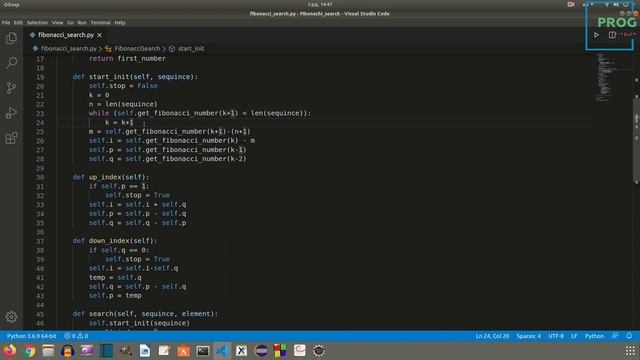This screenshot has height=360, width=640.
Task: Change LF end of line sequence
Action: 574,336
